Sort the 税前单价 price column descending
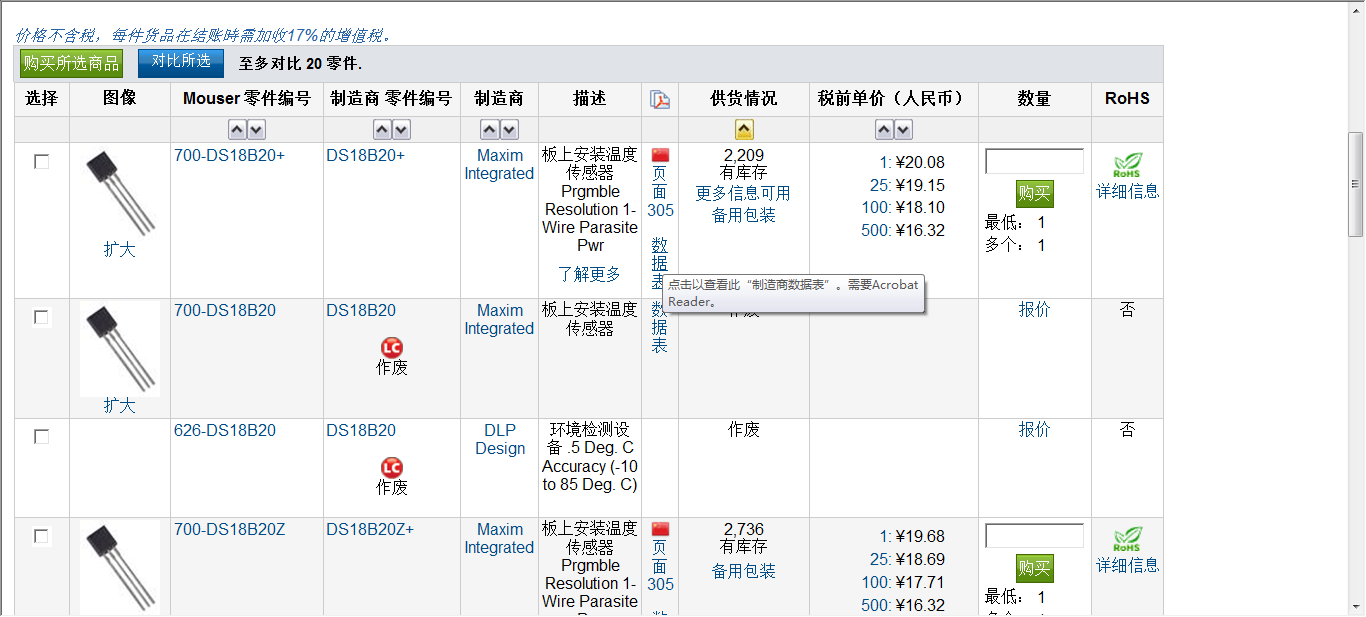The width and height of the screenshot is (1366, 617). pyautogui.click(x=904, y=130)
